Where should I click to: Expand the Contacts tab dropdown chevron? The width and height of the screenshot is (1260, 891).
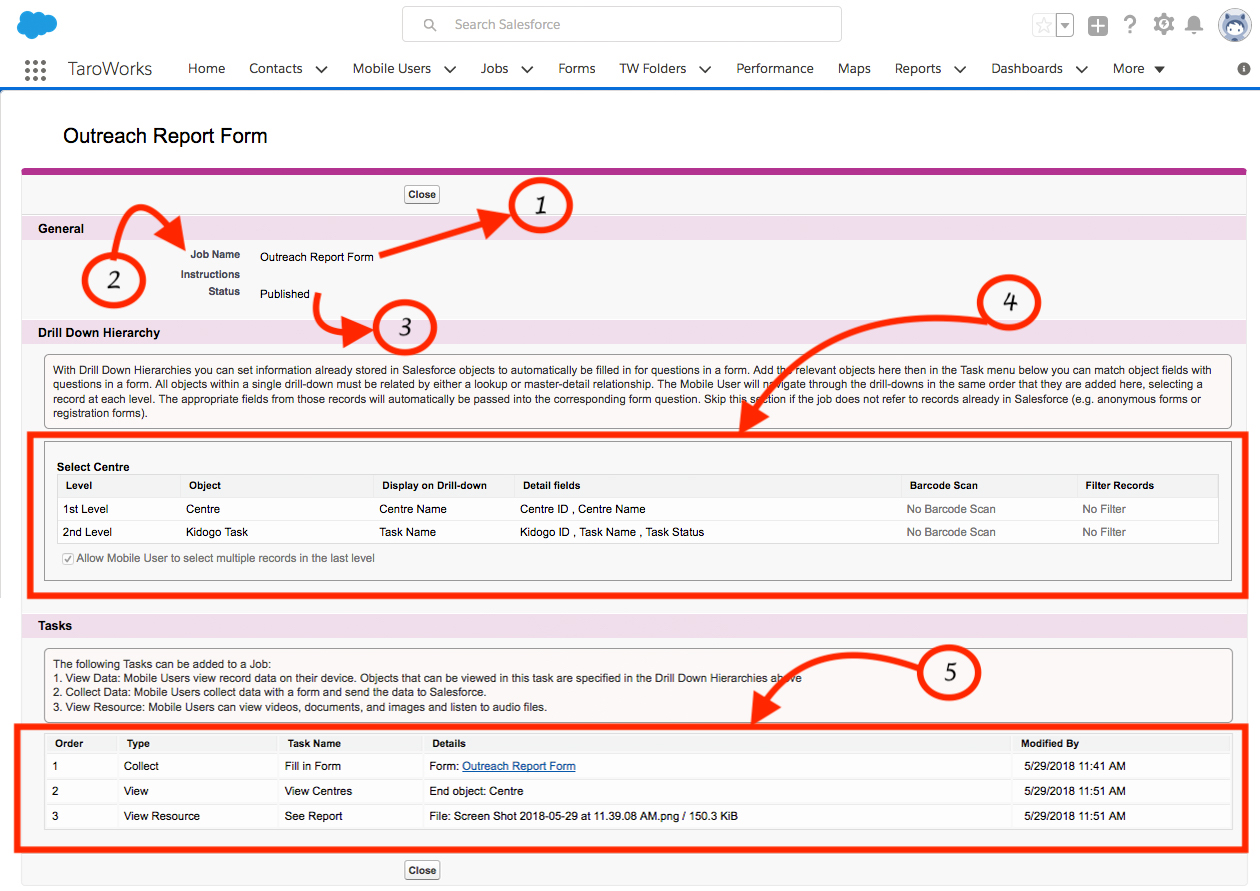(321, 69)
